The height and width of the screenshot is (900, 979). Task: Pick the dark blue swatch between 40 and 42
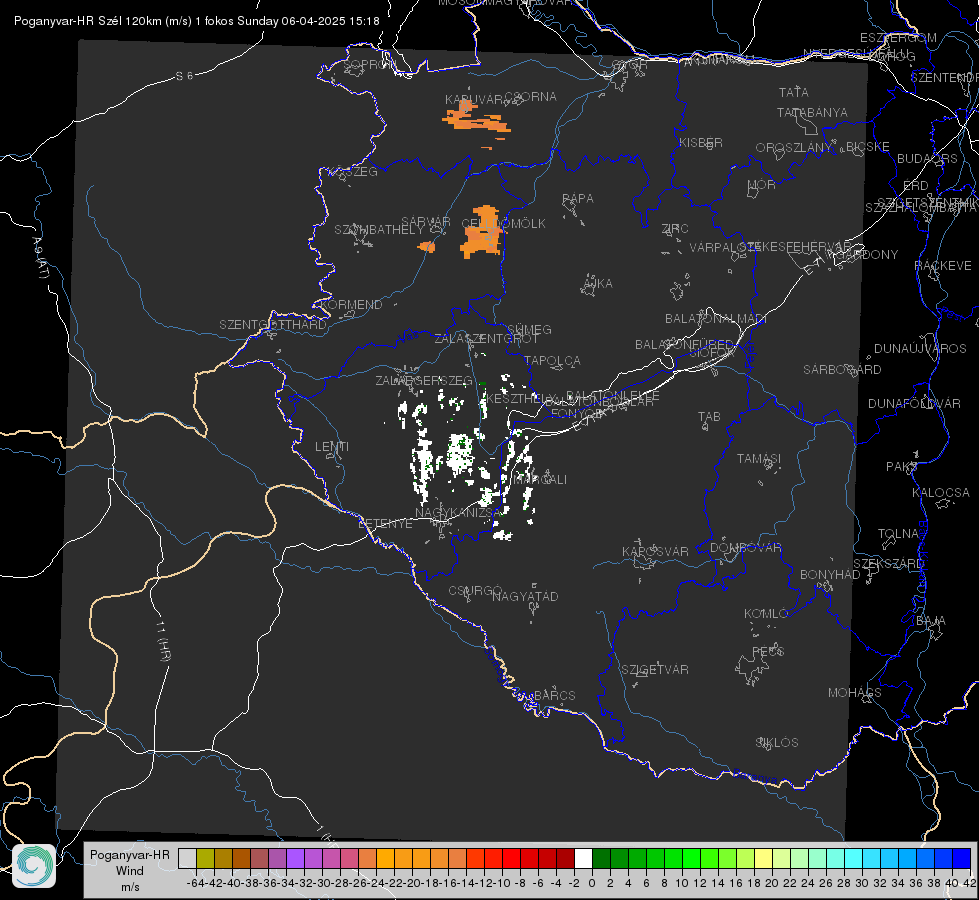[962, 858]
